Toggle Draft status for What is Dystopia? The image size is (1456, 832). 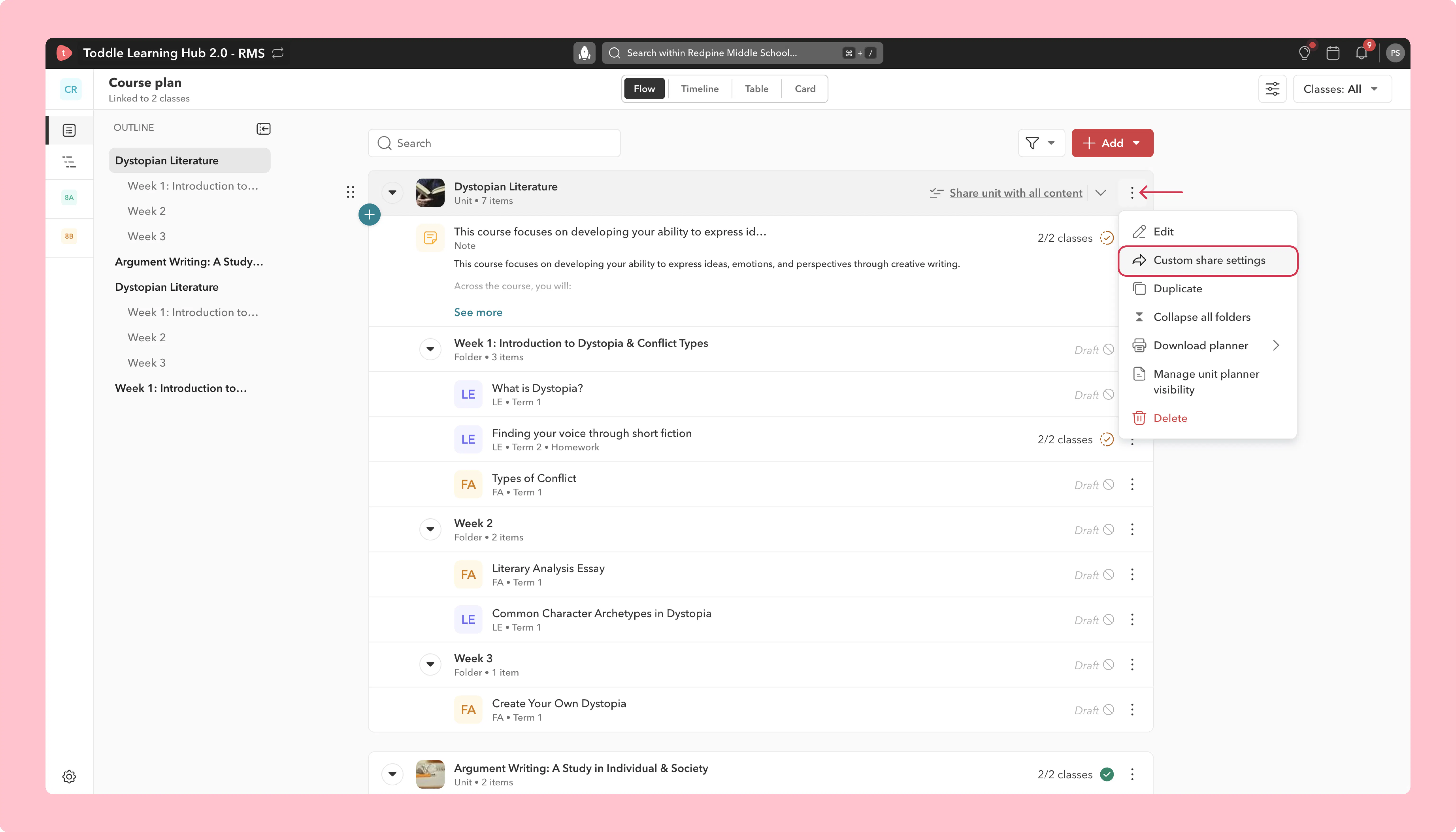click(1109, 394)
